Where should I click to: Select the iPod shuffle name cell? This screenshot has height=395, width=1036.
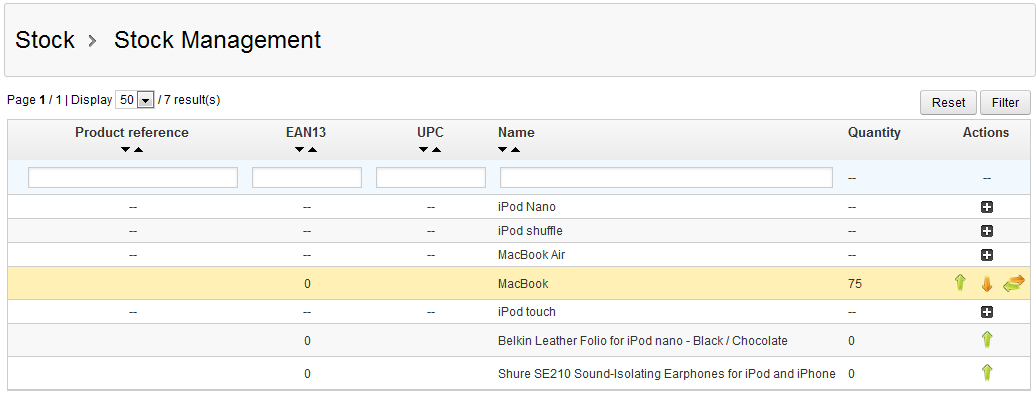point(530,231)
